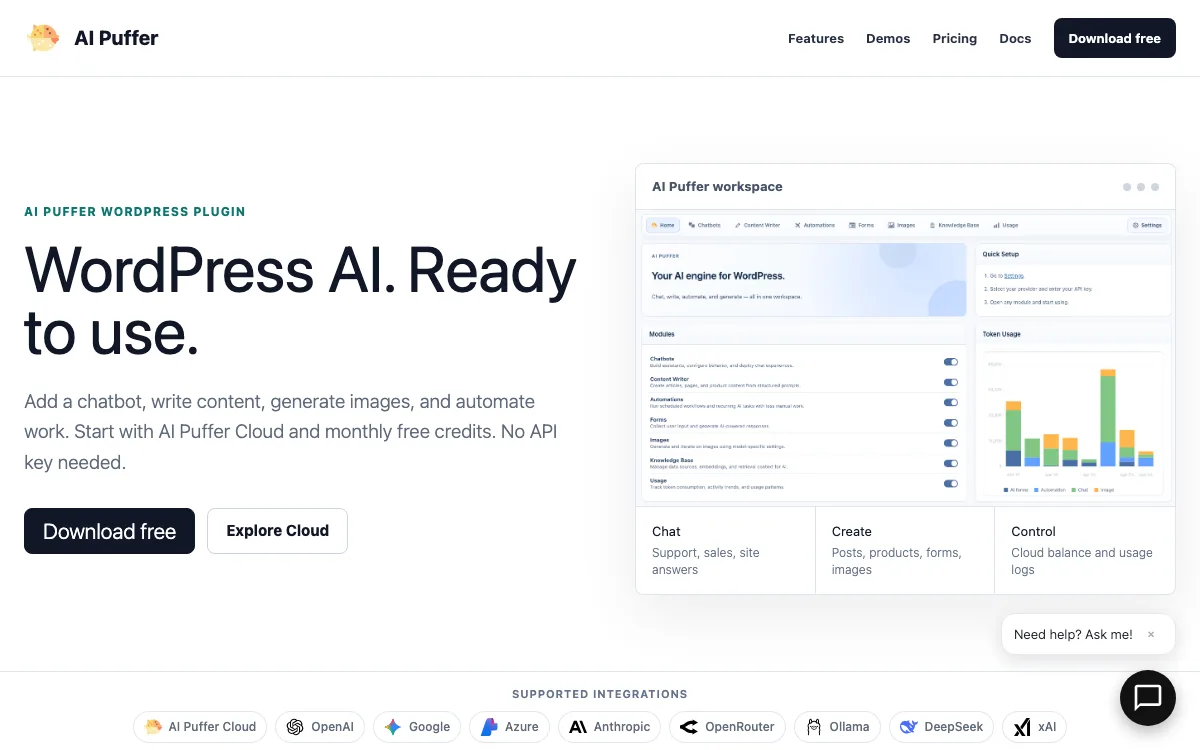Click the Knowledge Base title in Modules list
This screenshot has width=1200, height=750.
pyautogui.click(x=671, y=460)
